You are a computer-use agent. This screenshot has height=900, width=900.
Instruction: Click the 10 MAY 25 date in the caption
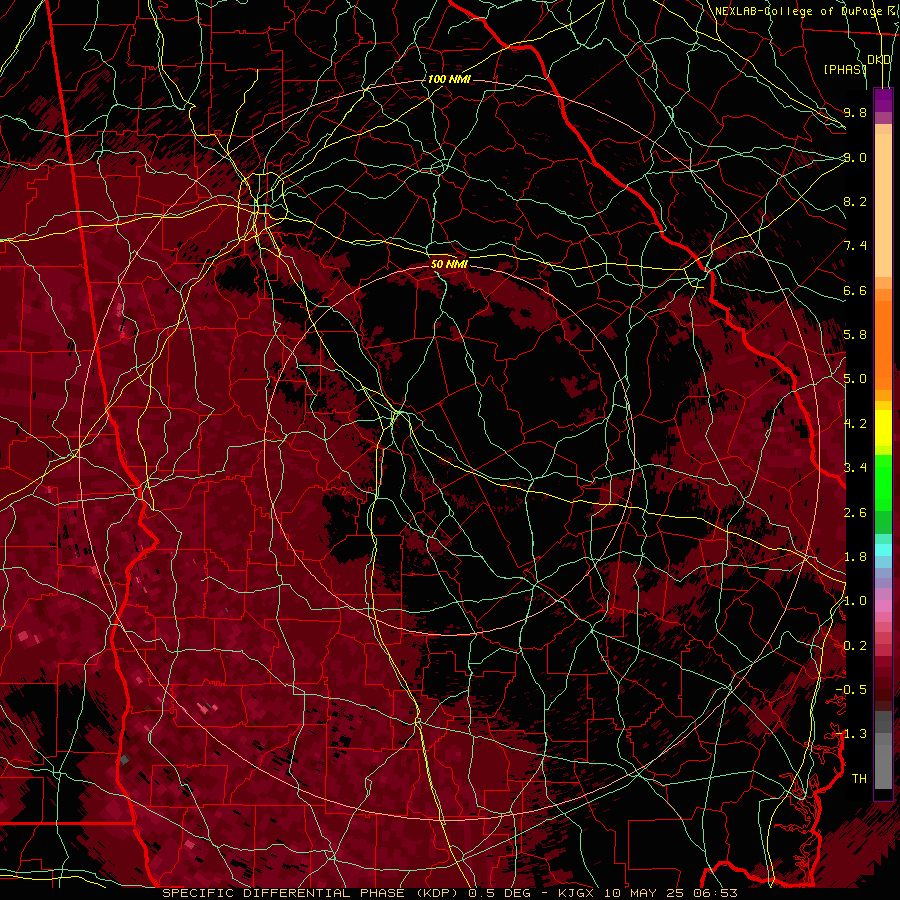[645, 893]
